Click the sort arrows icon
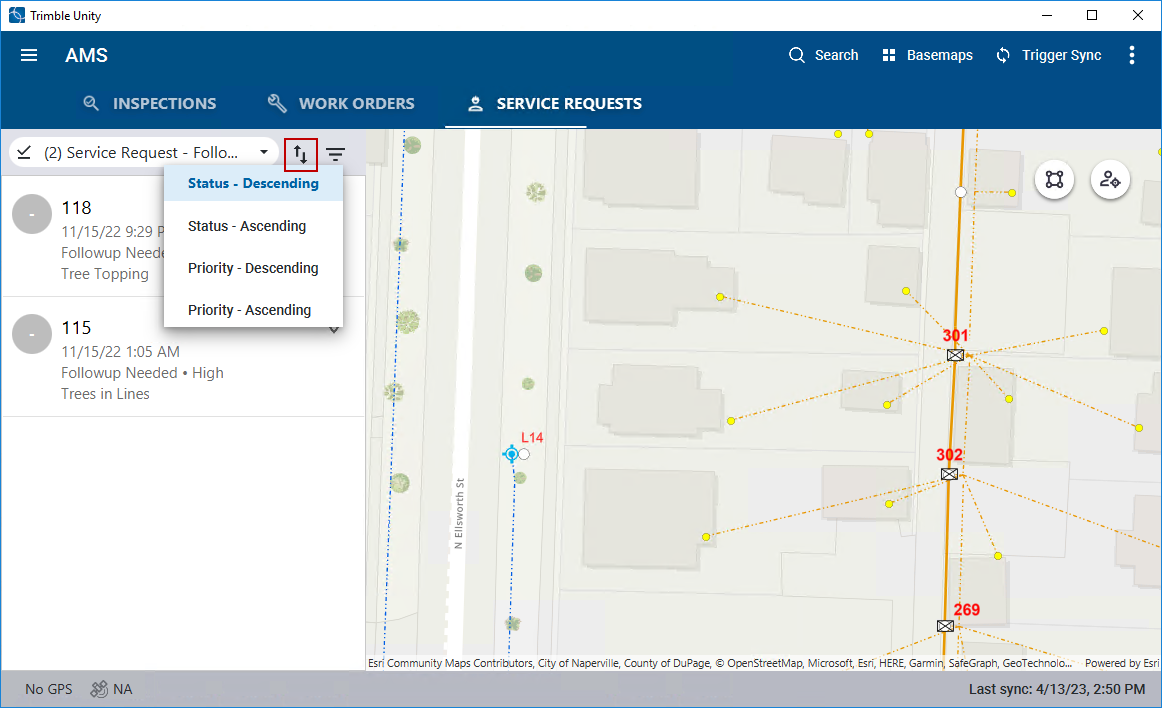This screenshot has height=708, width=1162. pyautogui.click(x=301, y=154)
